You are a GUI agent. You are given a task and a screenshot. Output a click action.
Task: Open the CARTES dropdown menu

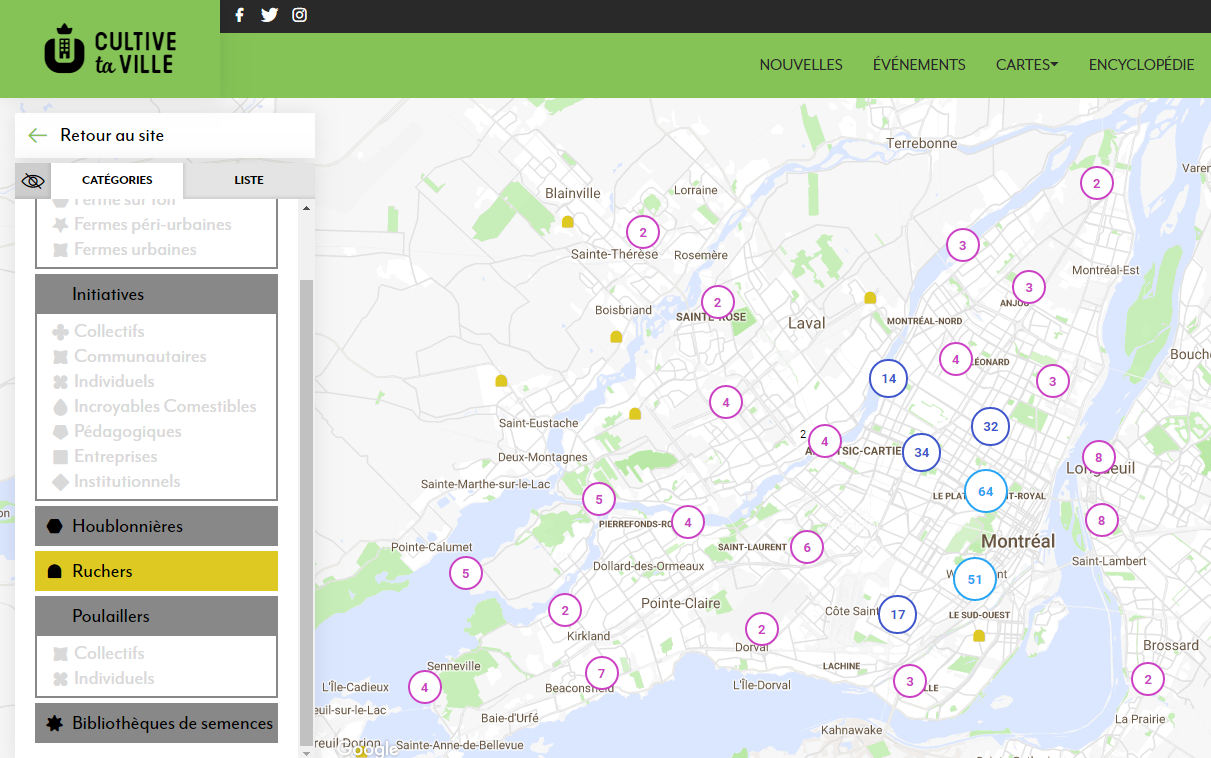[x=1026, y=65]
